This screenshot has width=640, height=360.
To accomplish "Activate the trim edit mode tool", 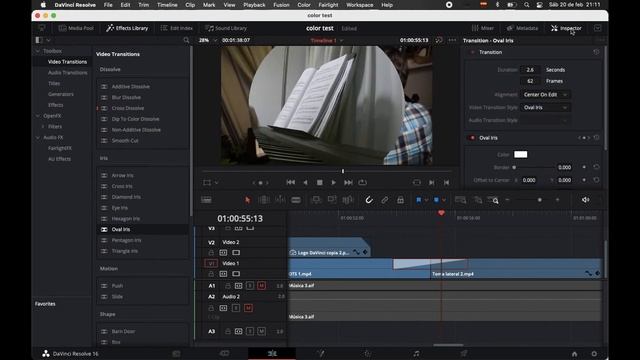I will pos(264,200).
